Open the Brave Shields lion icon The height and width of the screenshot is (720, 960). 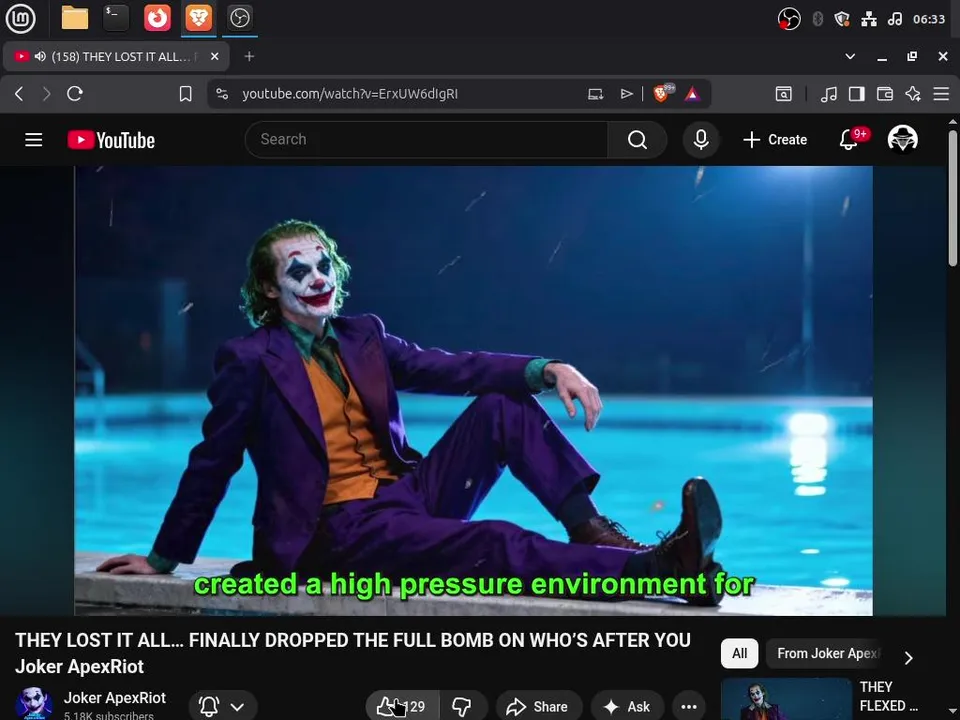[x=662, y=93]
